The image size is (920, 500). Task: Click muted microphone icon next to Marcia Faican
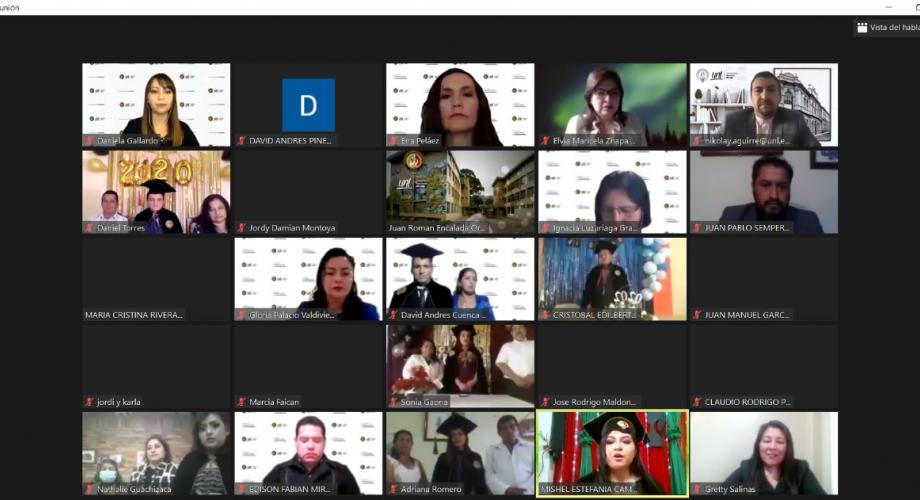(241, 402)
